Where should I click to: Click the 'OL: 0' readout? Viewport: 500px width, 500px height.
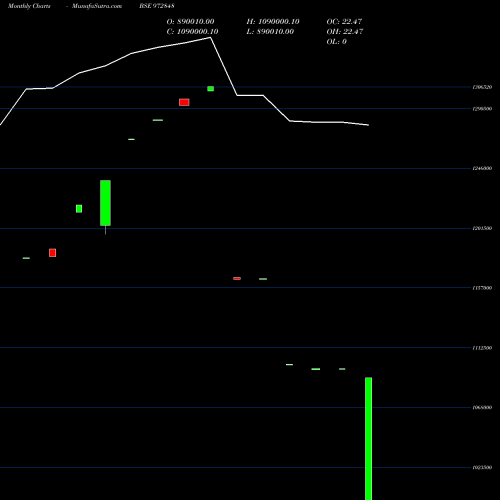click(337, 41)
